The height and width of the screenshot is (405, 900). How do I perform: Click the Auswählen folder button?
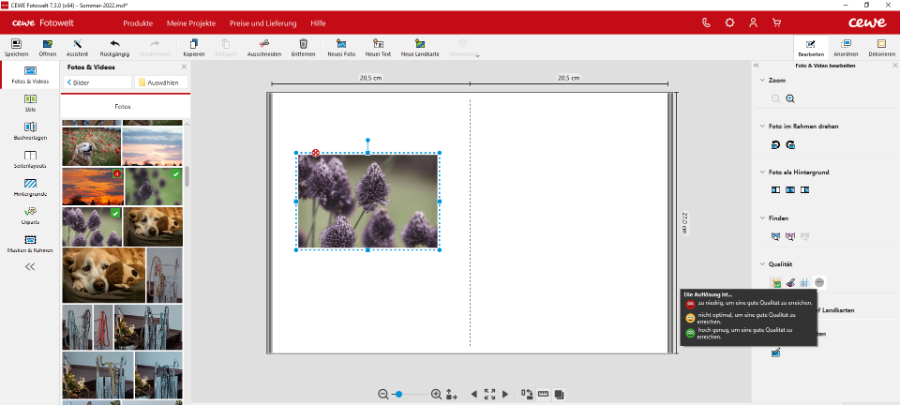point(161,83)
